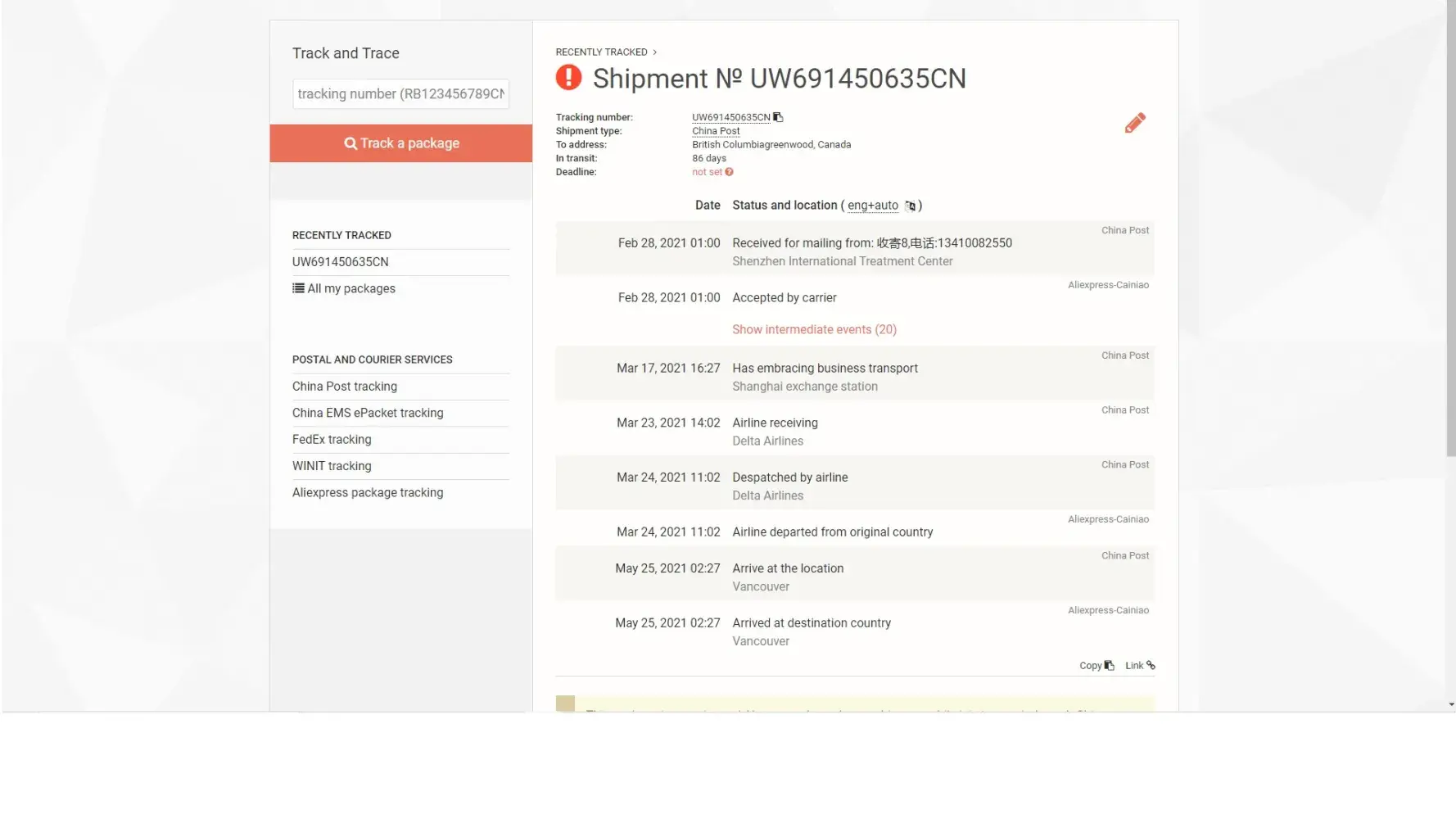Click the red pencil edit icon
Image resolution: width=1456 pixels, height=819 pixels.
[x=1134, y=123]
